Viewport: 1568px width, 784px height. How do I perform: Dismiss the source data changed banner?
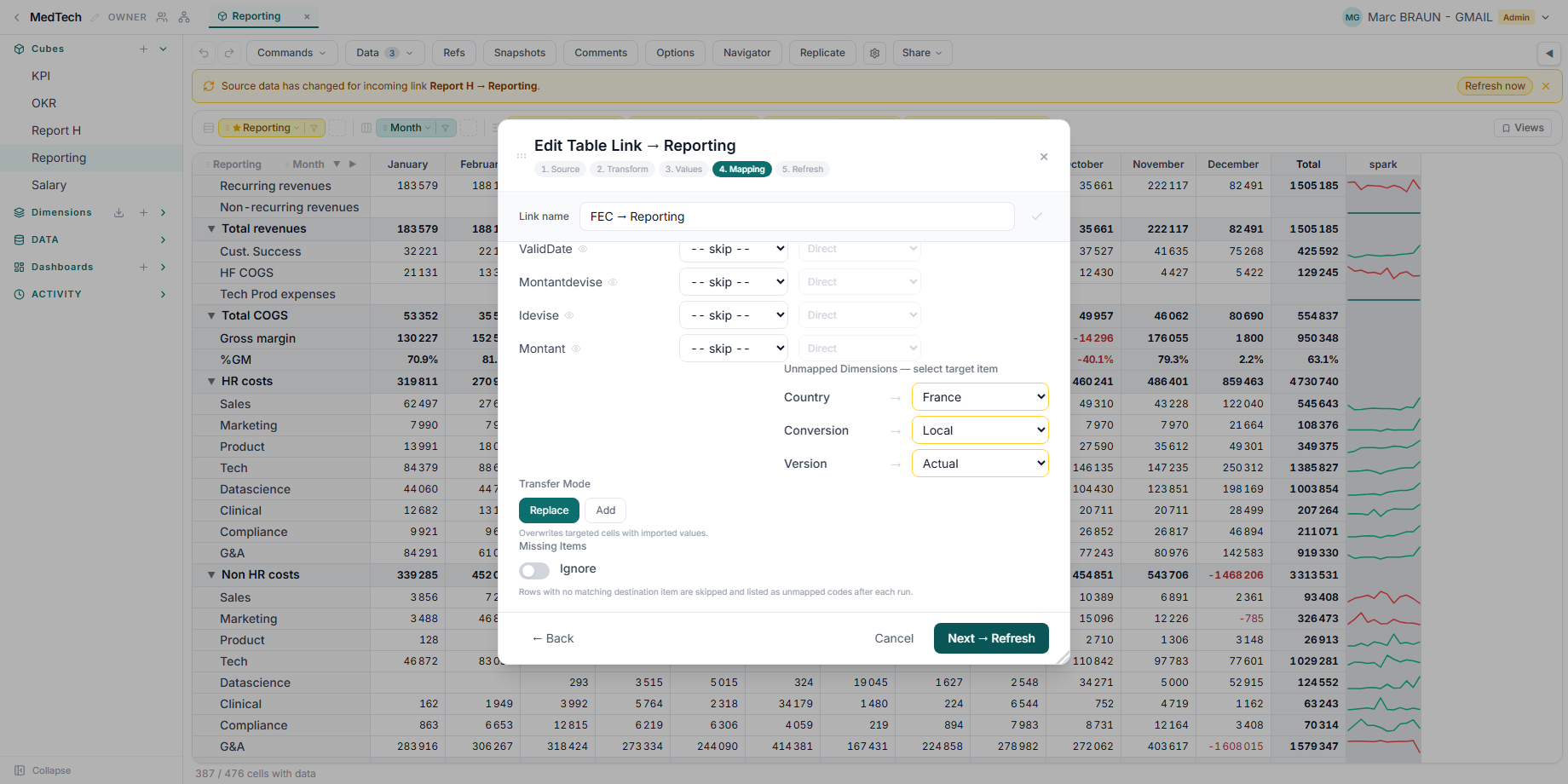point(1546,86)
